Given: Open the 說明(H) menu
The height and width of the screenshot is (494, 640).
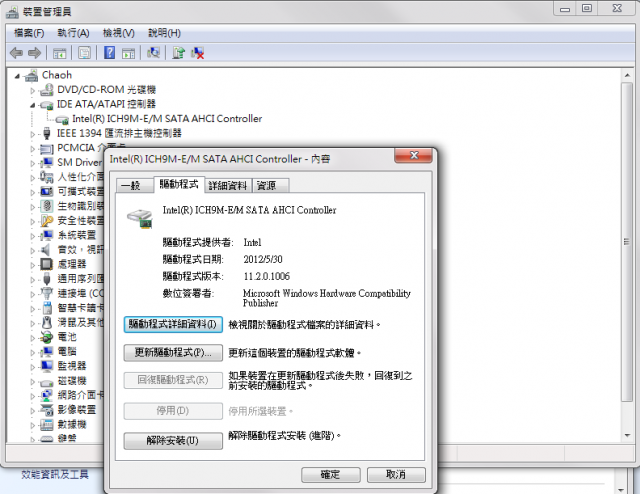Looking at the screenshot, I should (x=164, y=33).
